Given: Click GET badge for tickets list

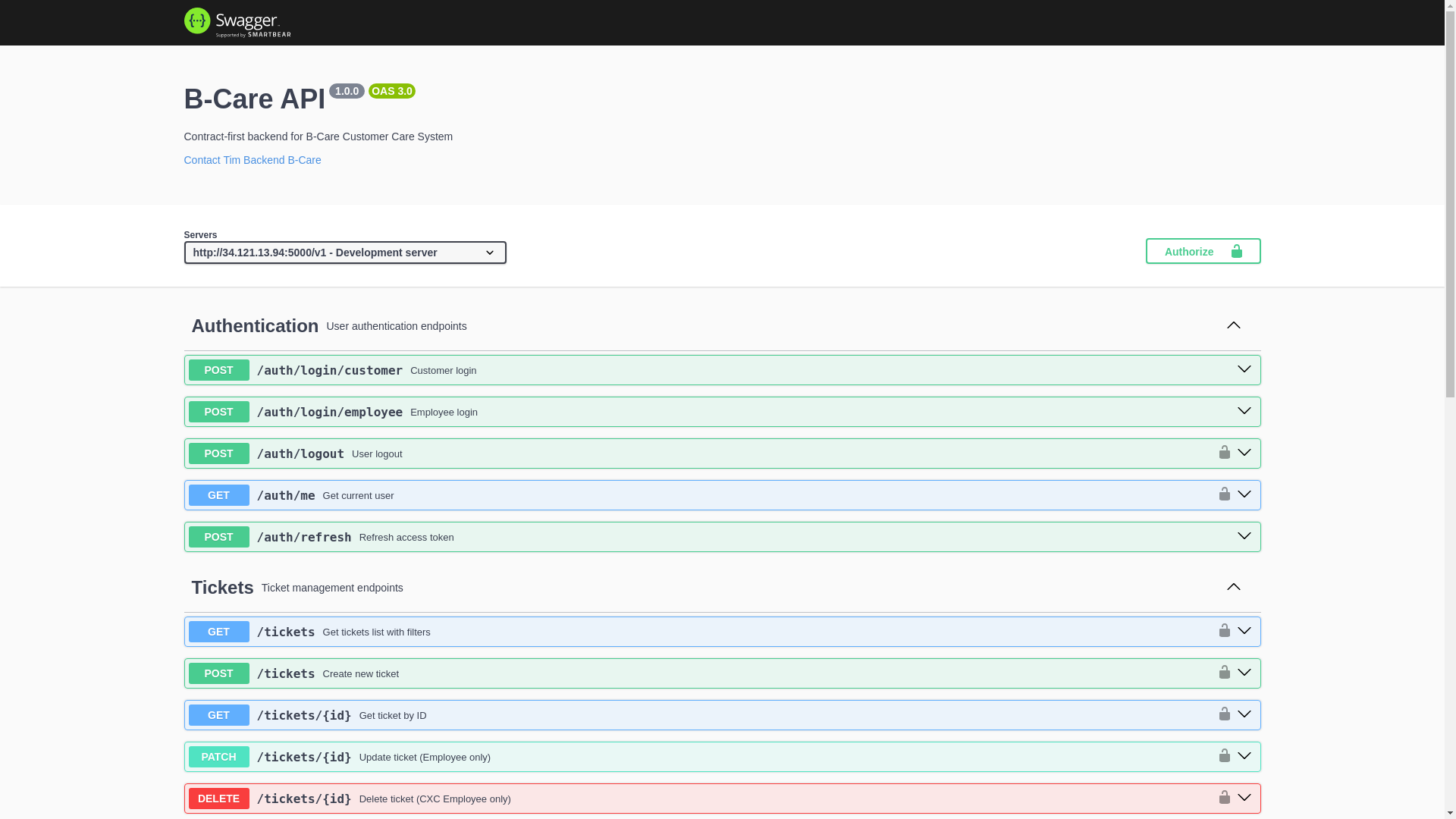Looking at the screenshot, I should [x=218, y=632].
